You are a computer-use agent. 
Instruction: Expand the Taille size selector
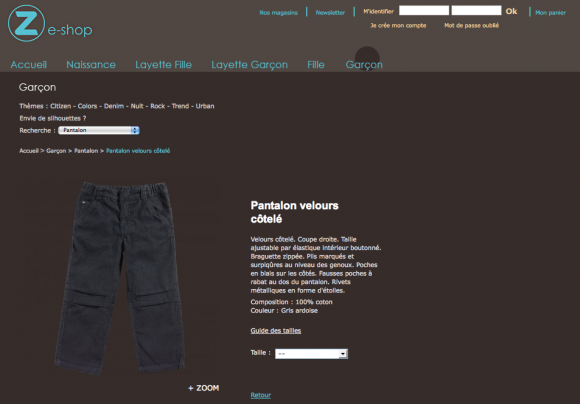click(311, 354)
